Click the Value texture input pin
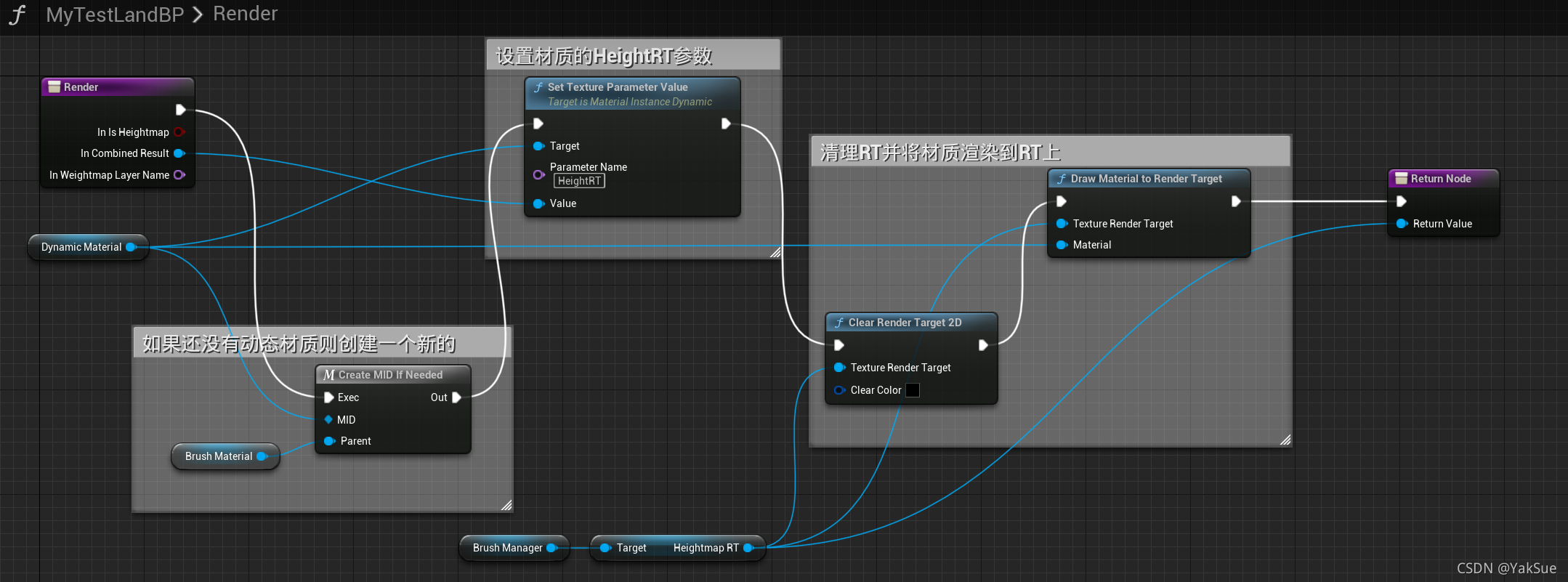Image resolution: width=1568 pixels, height=582 pixels. pyautogui.click(x=538, y=203)
